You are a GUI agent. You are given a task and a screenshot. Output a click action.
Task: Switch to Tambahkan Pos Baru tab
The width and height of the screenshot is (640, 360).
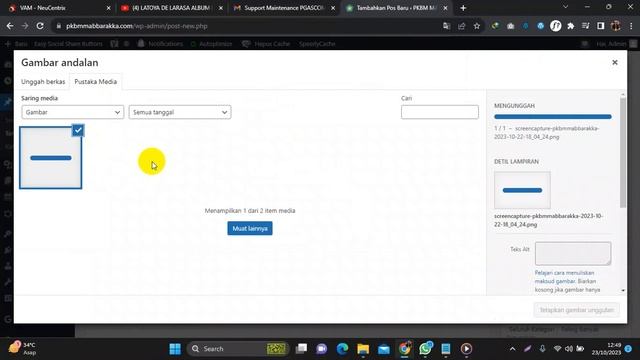396,8
